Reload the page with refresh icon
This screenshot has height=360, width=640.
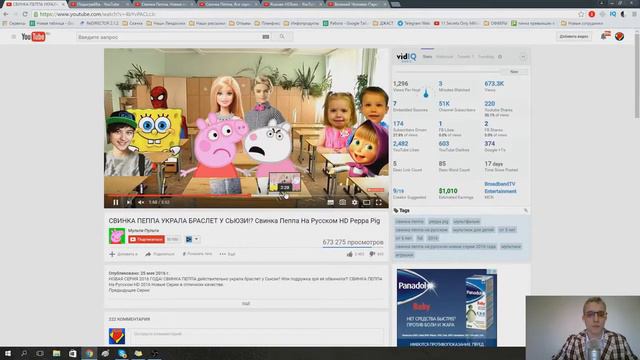pos(24,14)
